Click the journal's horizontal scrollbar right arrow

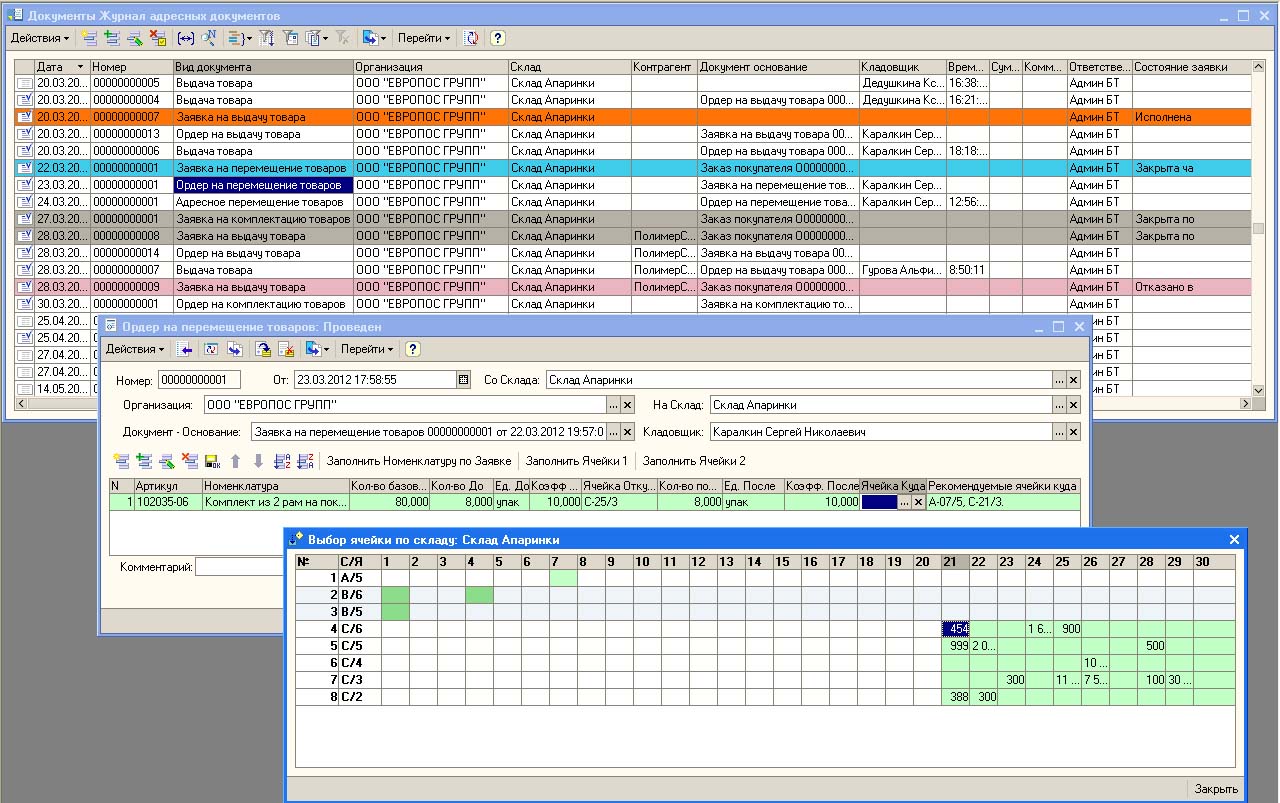click(1246, 404)
